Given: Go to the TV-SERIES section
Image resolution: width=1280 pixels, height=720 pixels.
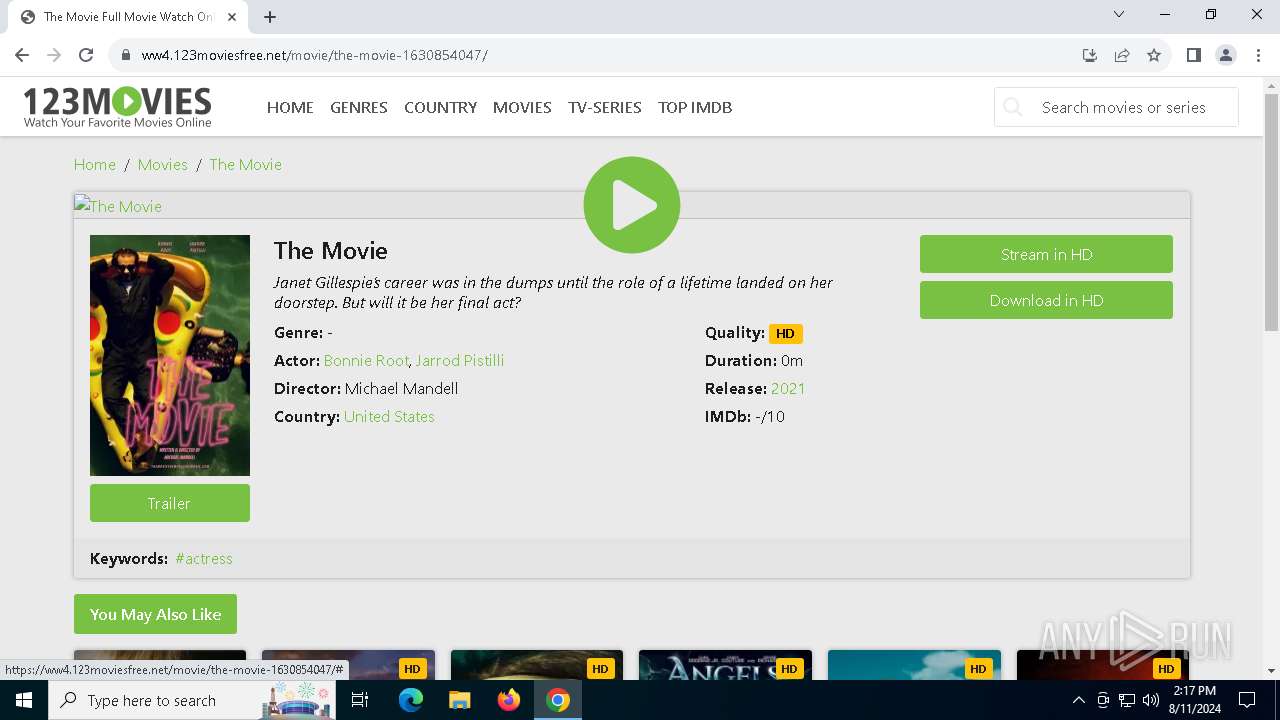Looking at the screenshot, I should [605, 107].
